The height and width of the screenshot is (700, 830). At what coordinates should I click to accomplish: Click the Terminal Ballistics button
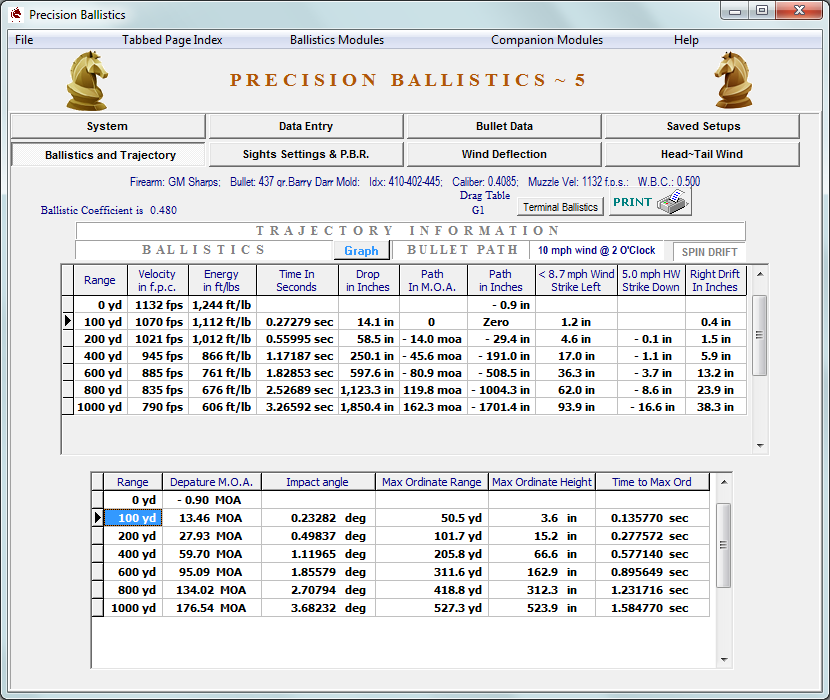pyautogui.click(x=560, y=207)
